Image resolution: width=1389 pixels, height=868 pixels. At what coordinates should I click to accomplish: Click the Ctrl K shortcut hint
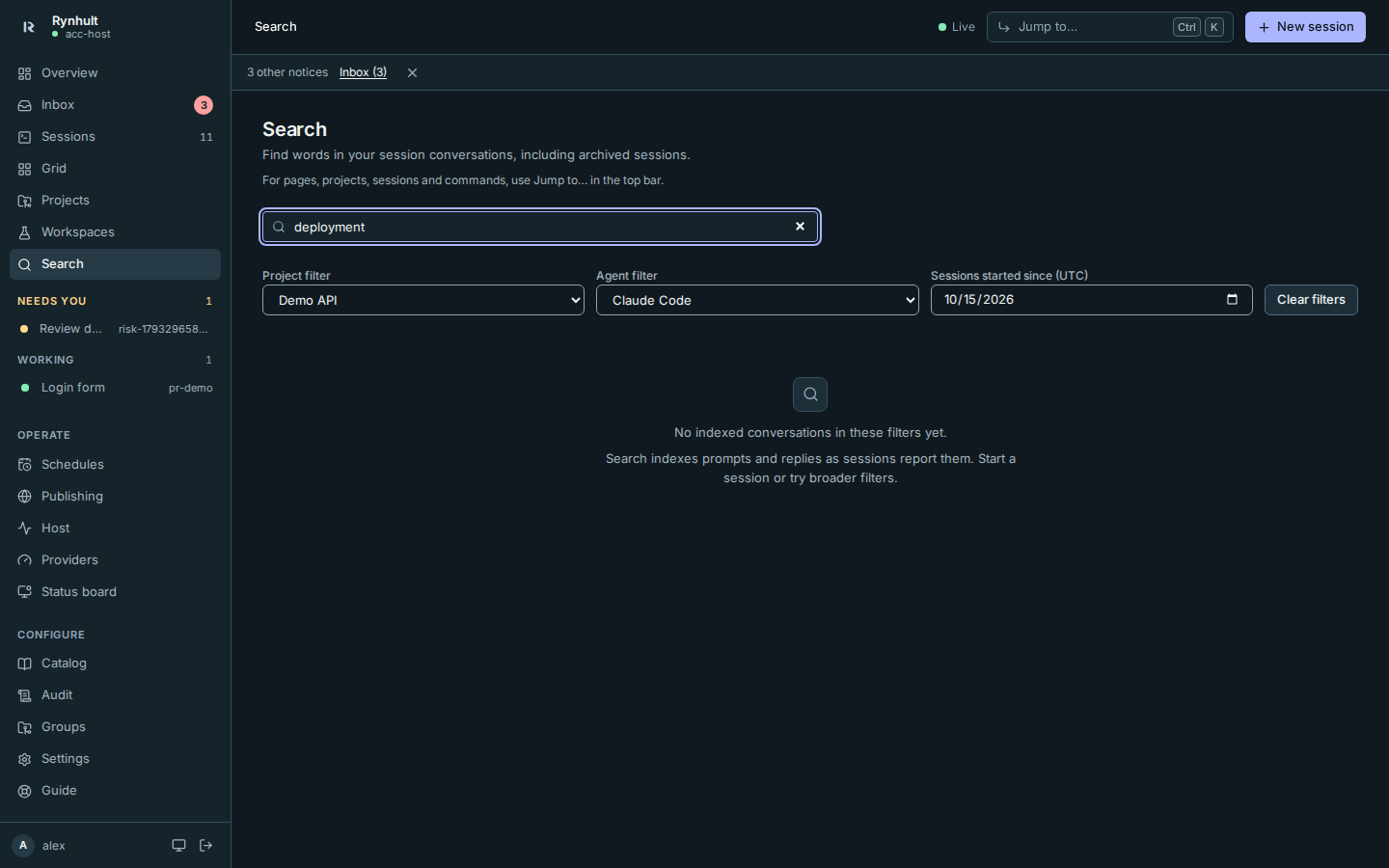click(x=1198, y=27)
